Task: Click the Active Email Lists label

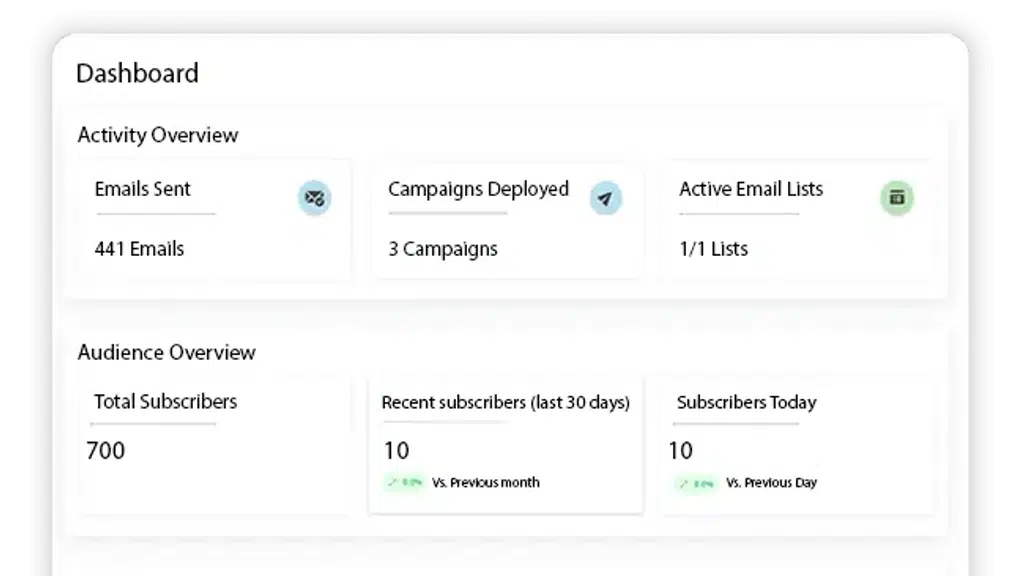Action: coord(751,189)
